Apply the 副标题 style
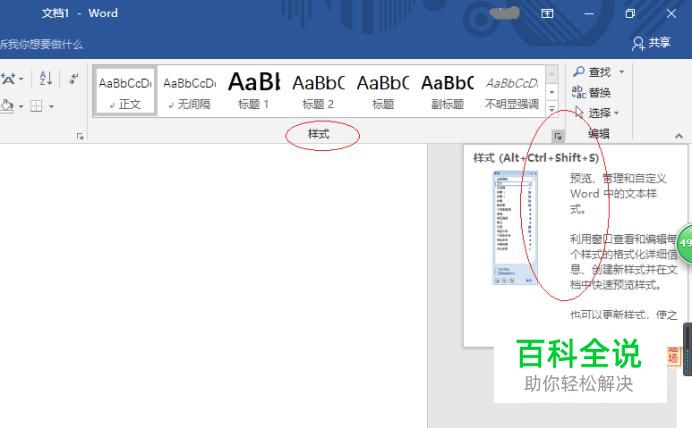This screenshot has width=692, height=428. (x=447, y=92)
